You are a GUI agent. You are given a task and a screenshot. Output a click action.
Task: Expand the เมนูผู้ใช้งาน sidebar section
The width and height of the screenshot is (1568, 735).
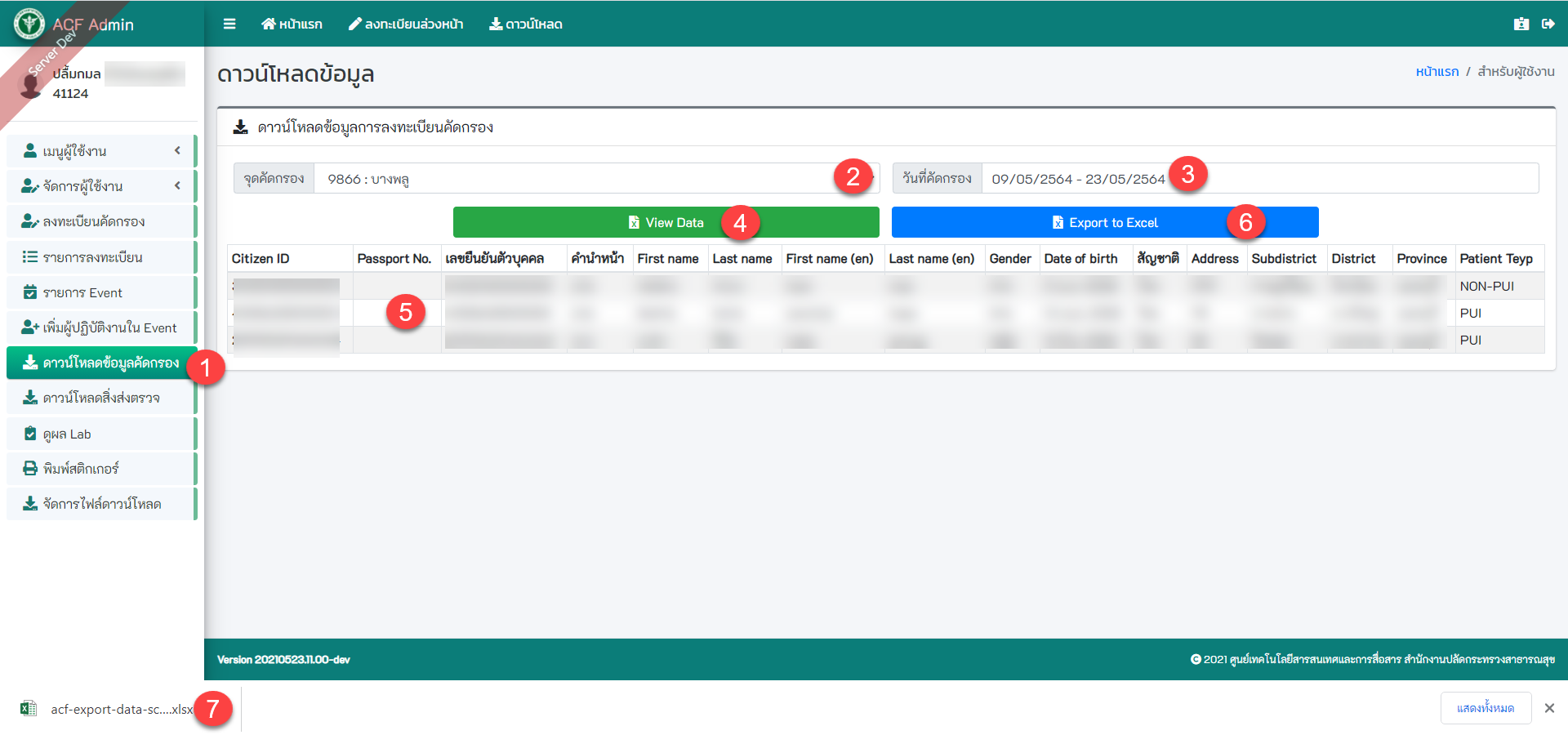(x=101, y=151)
